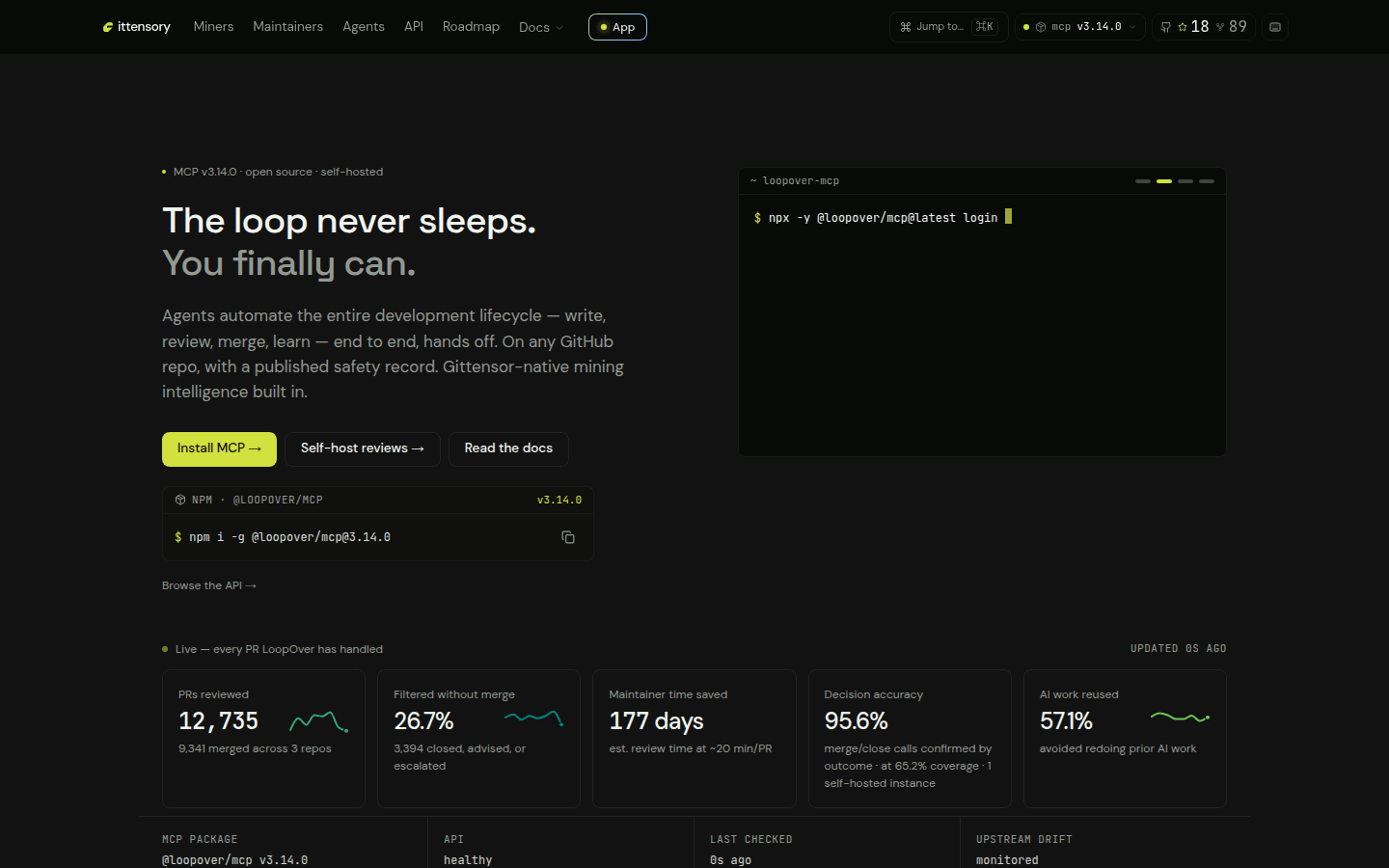Viewport: 1389px width, 868px height.
Task: Select the last terminal step indicator
Action: coord(1207,181)
